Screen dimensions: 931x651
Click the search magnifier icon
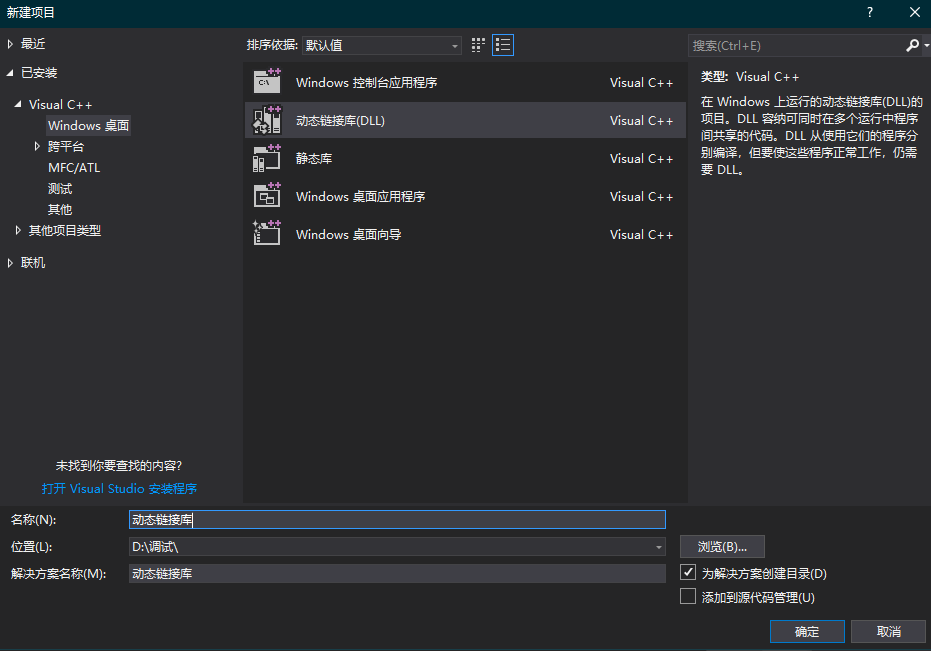click(x=912, y=45)
